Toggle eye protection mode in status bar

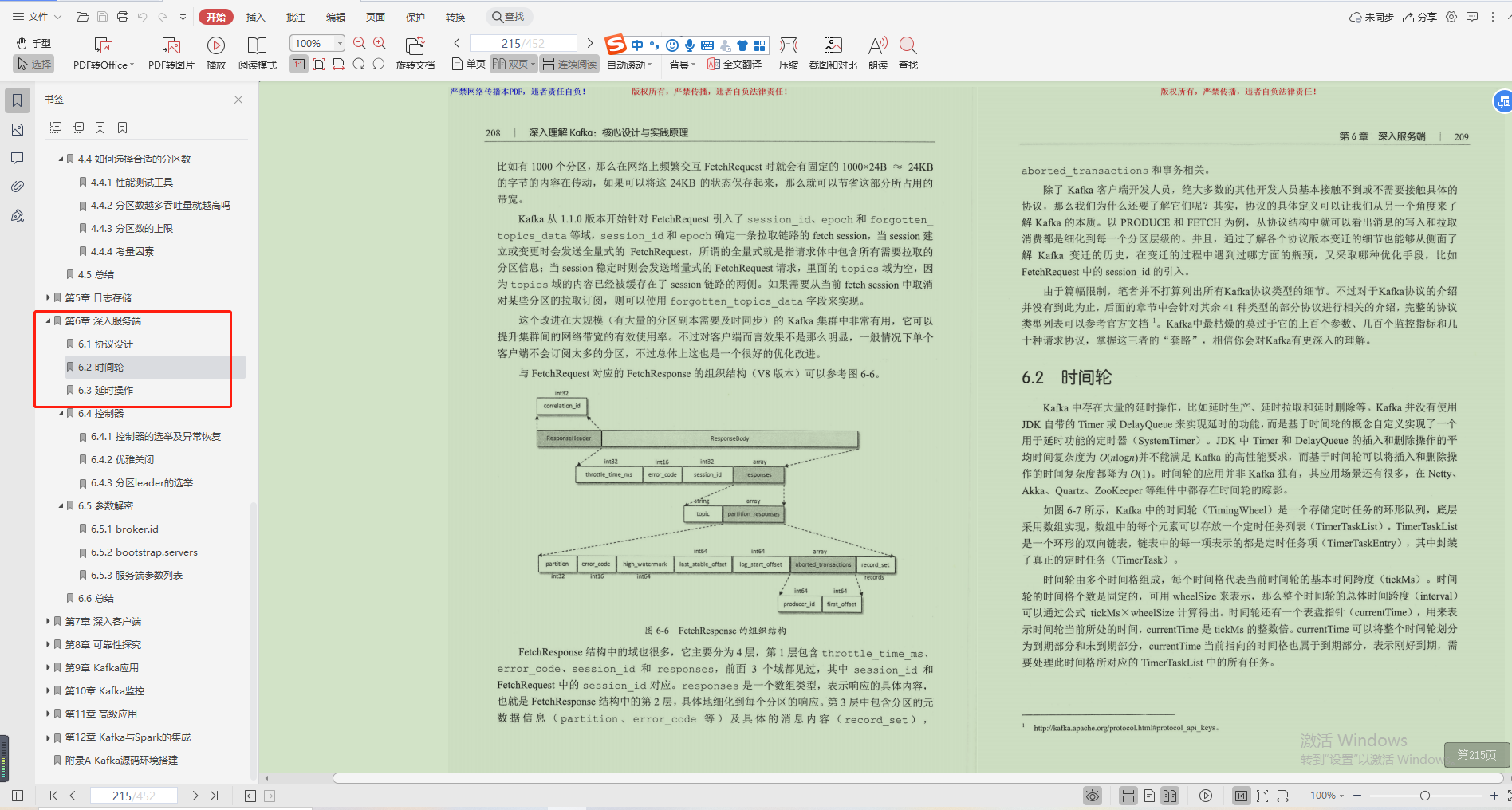1093,796
